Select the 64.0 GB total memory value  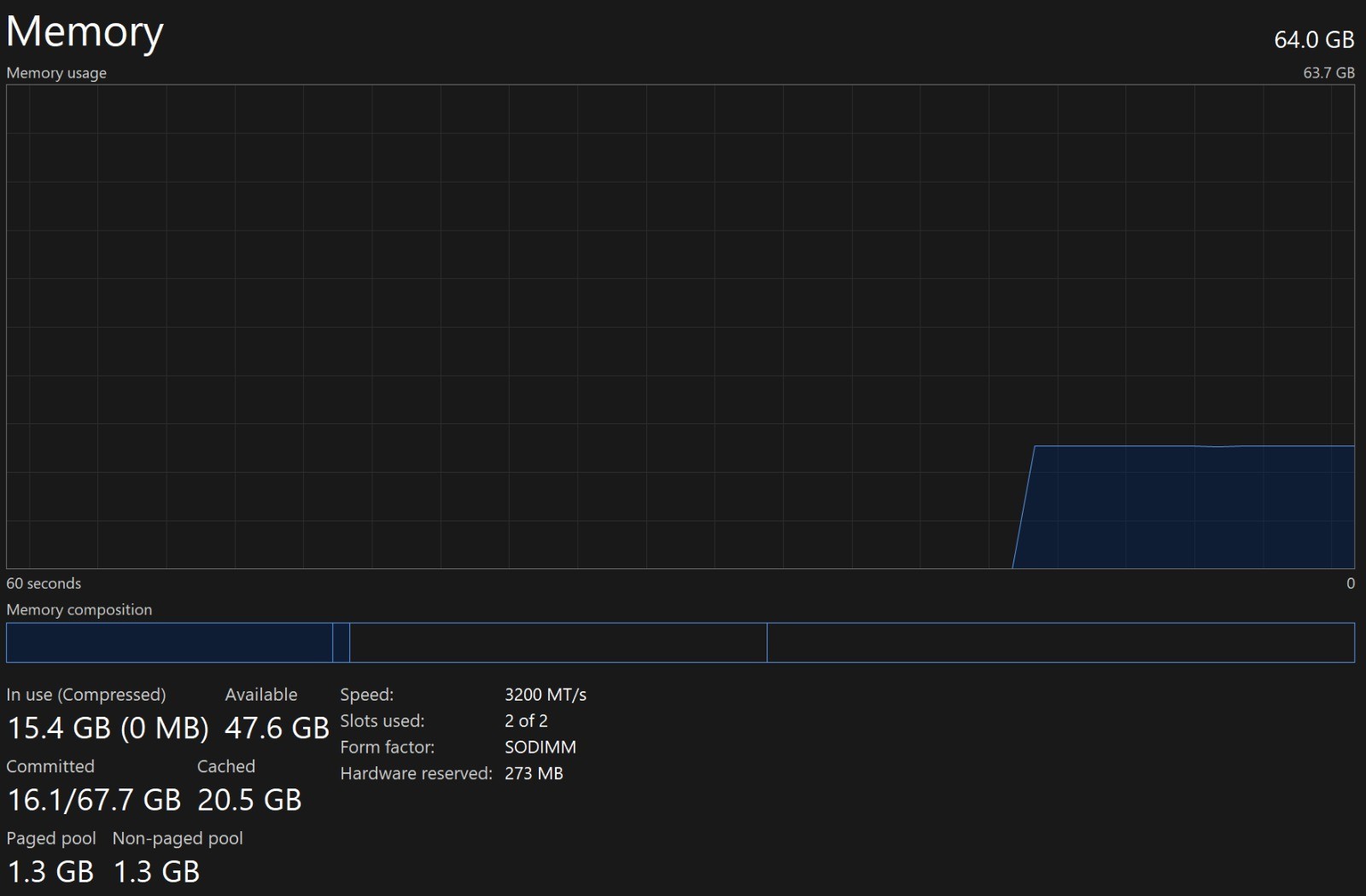pos(1314,39)
